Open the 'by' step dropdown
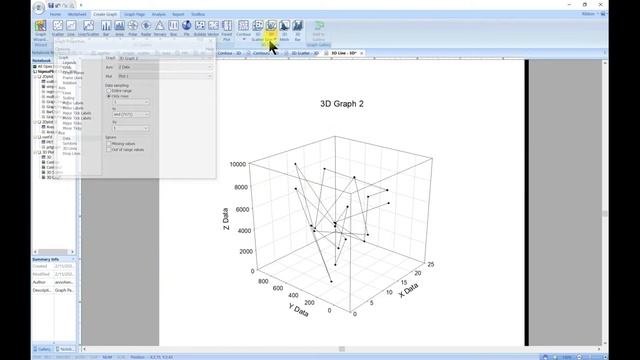This screenshot has width=640, height=360. pos(131,129)
